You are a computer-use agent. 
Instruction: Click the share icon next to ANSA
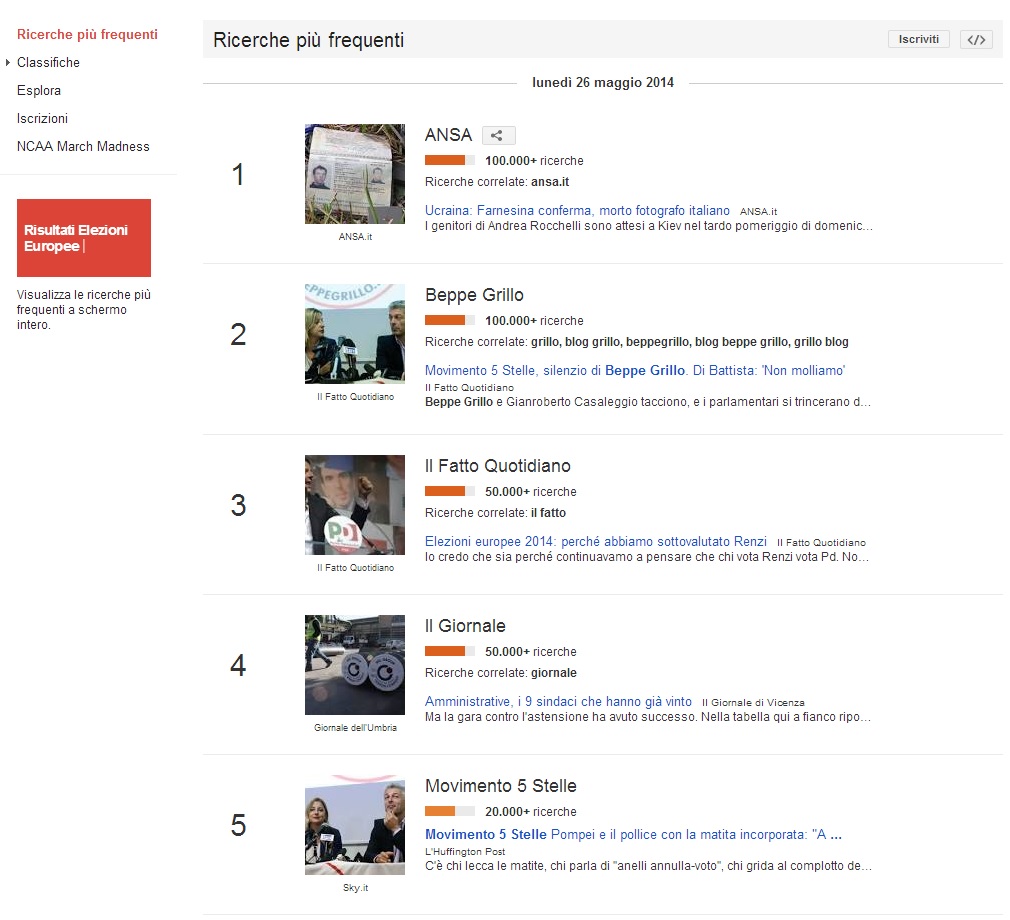498,136
